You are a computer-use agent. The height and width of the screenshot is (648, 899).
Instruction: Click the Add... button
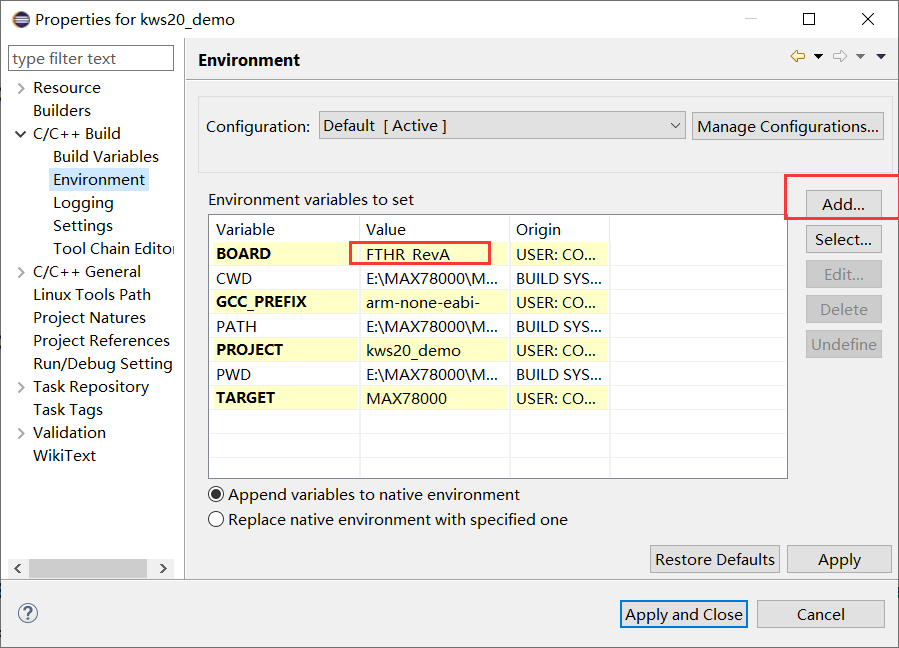(843, 204)
